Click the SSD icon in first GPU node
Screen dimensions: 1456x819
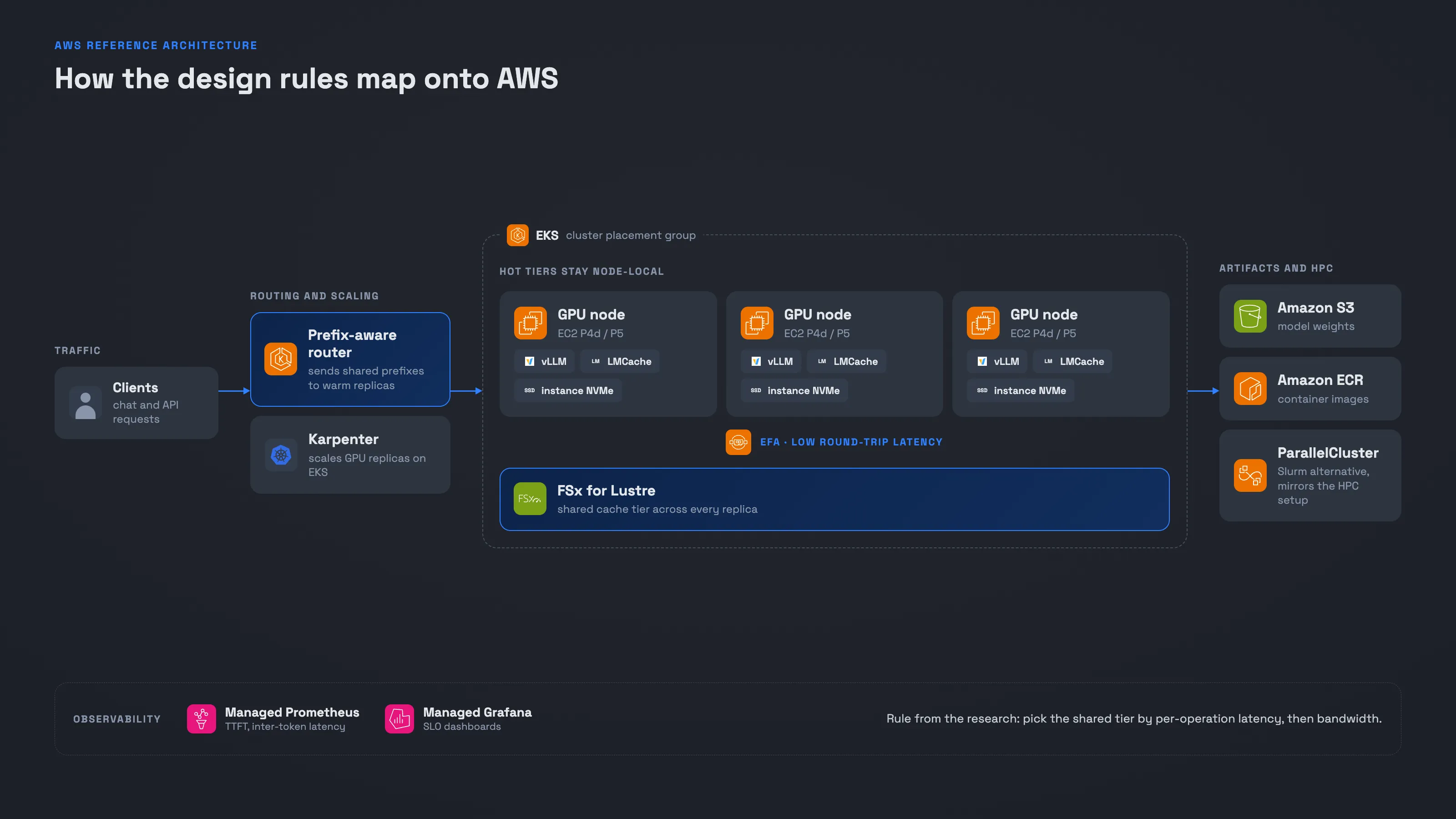pyautogui.click(x=530, y=390)
